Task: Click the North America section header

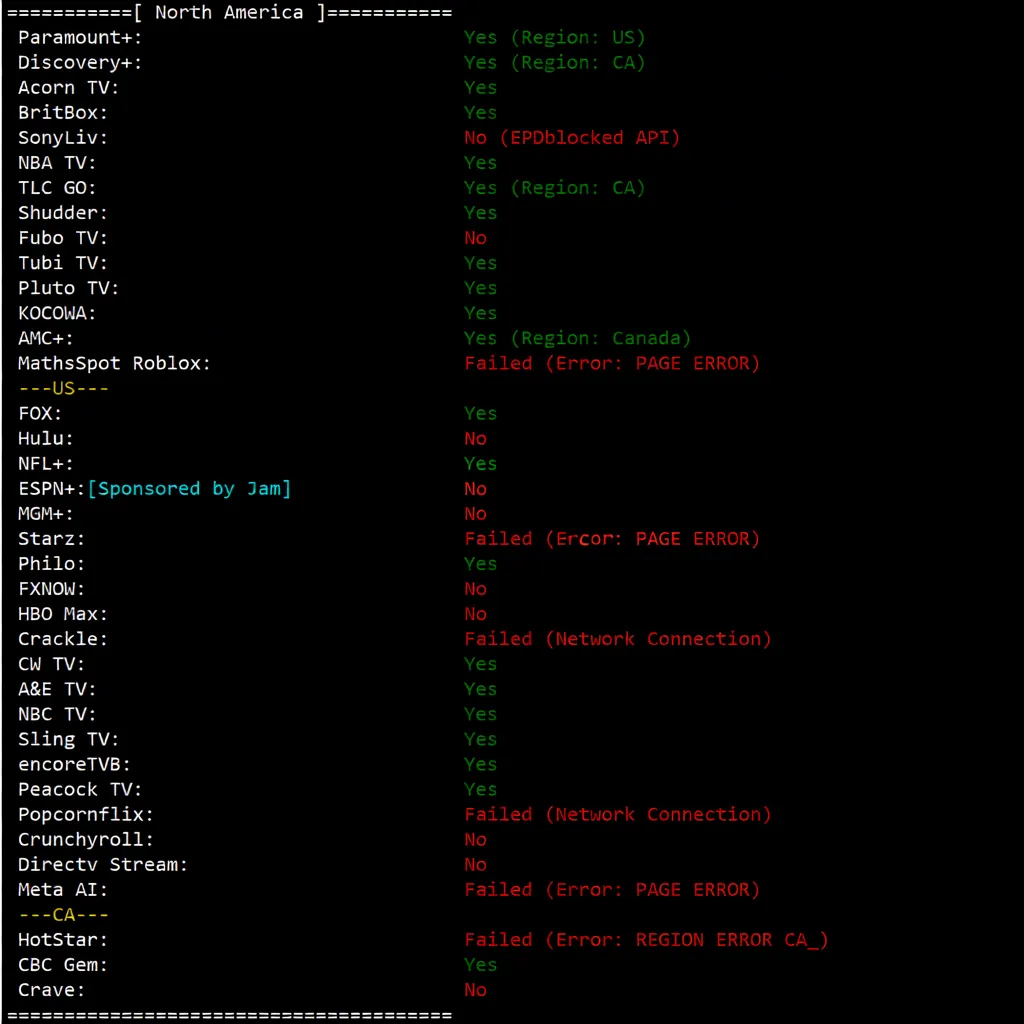Action: click(228, 13)
